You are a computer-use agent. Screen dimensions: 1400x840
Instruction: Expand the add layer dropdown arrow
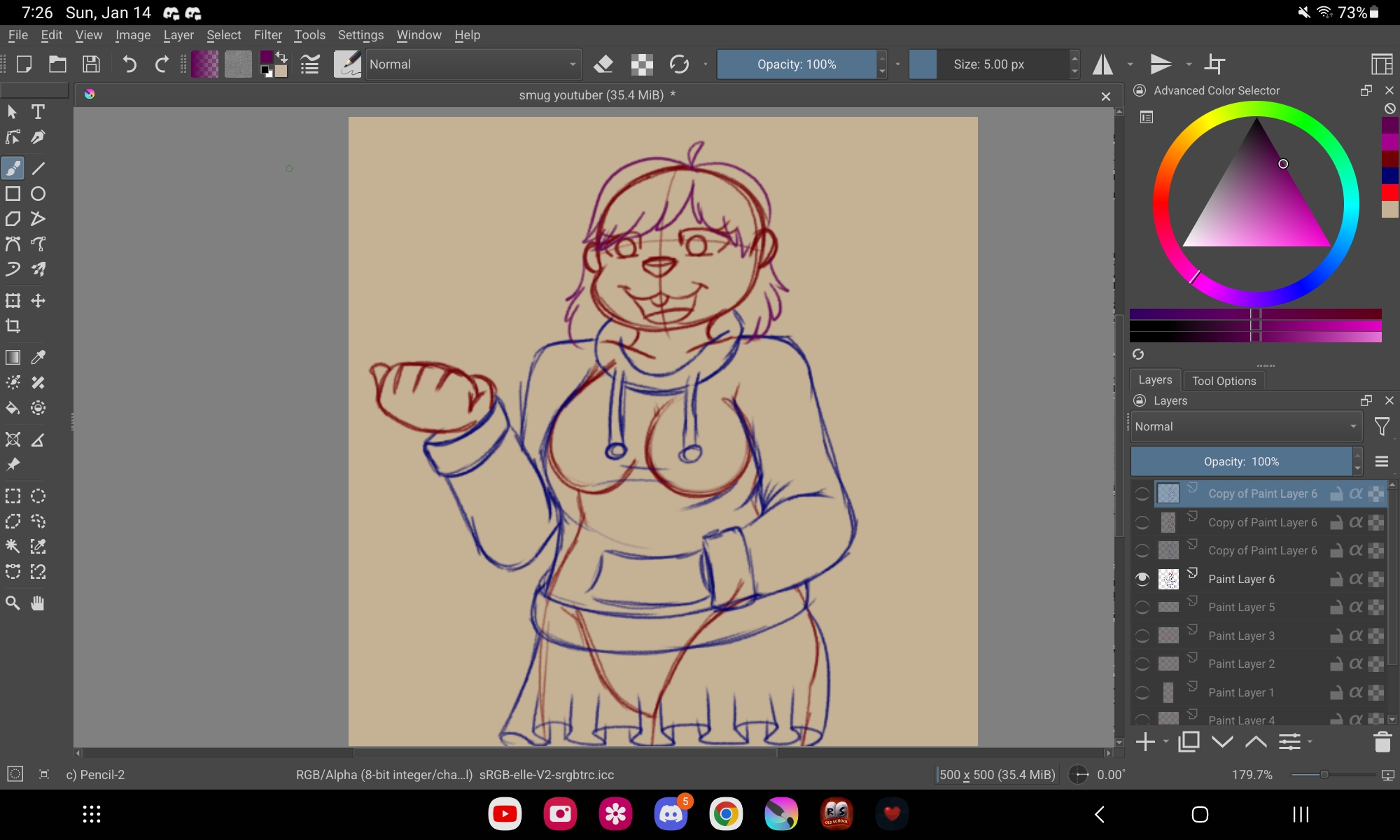pos(1165,742)
